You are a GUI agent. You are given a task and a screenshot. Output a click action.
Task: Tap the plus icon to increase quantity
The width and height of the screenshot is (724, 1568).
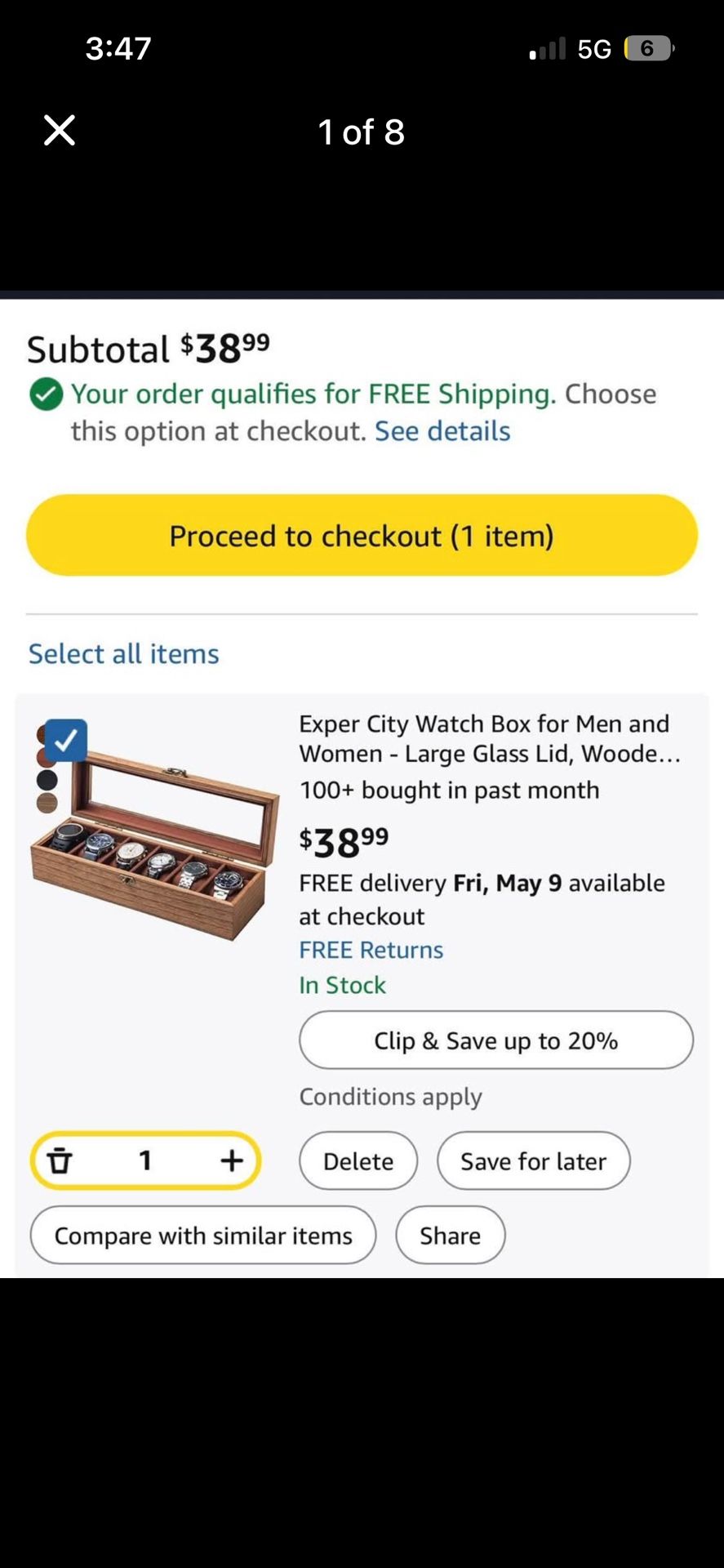232,1160
